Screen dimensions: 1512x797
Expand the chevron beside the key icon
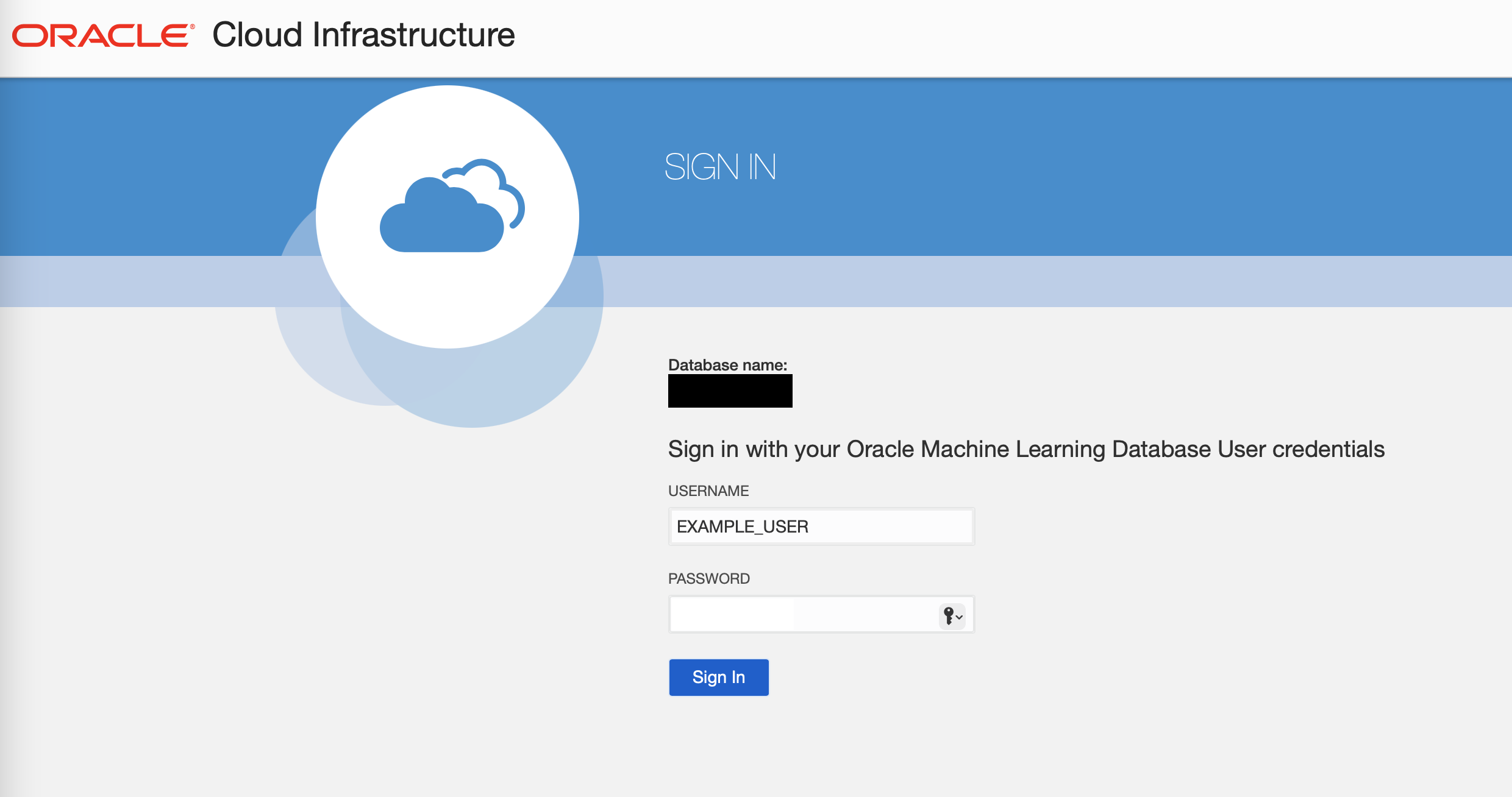(x=960, y=617)
